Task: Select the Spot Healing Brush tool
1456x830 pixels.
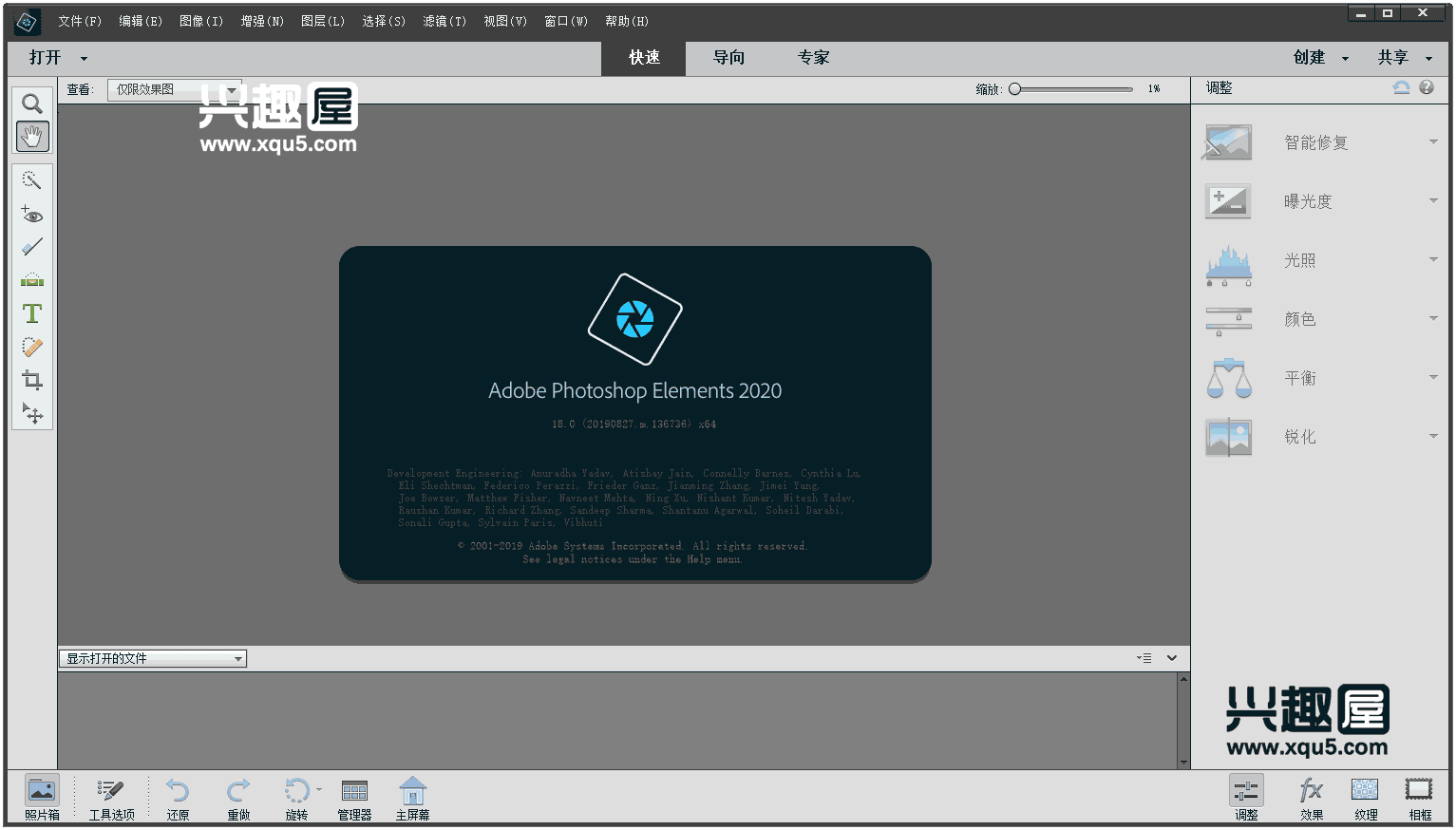Action: coord(32,348)
